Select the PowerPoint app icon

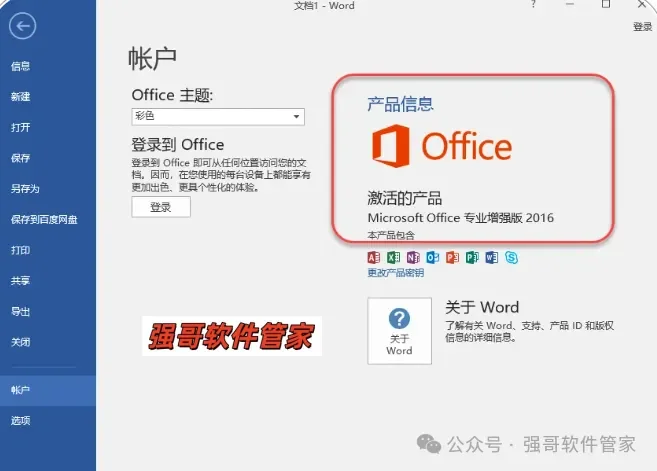[452, 257]
